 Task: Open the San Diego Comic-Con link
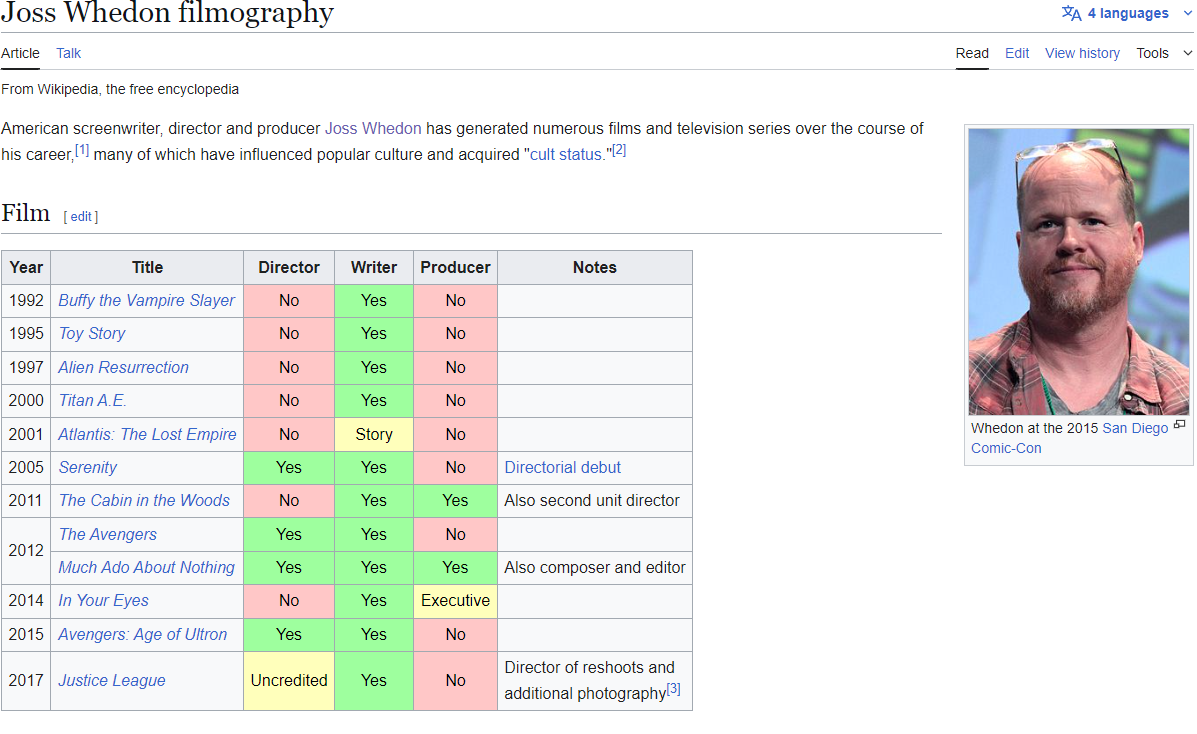click(1134, 428)
